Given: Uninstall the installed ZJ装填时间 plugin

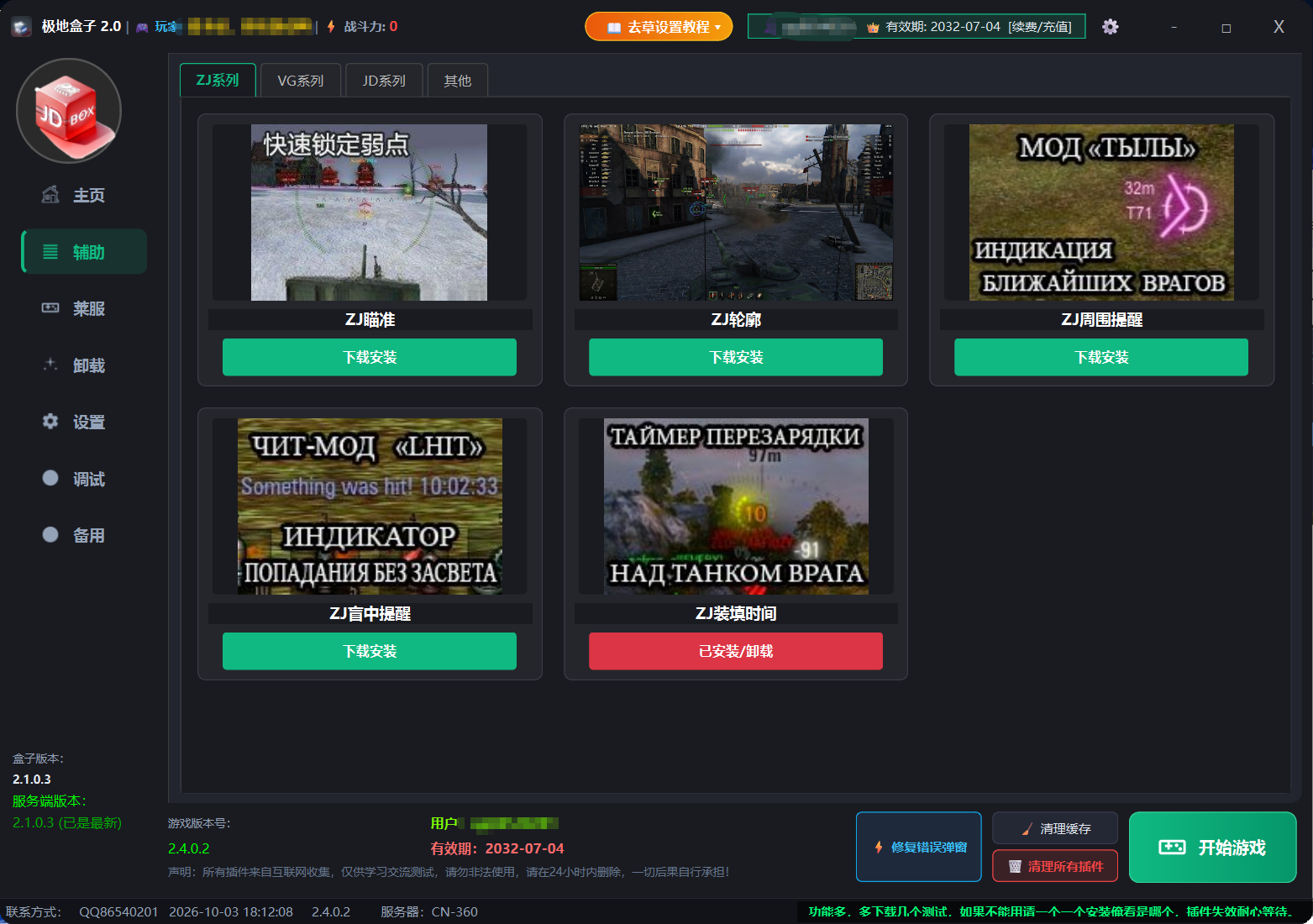Looking at the screenshot, I should point(736,651).
